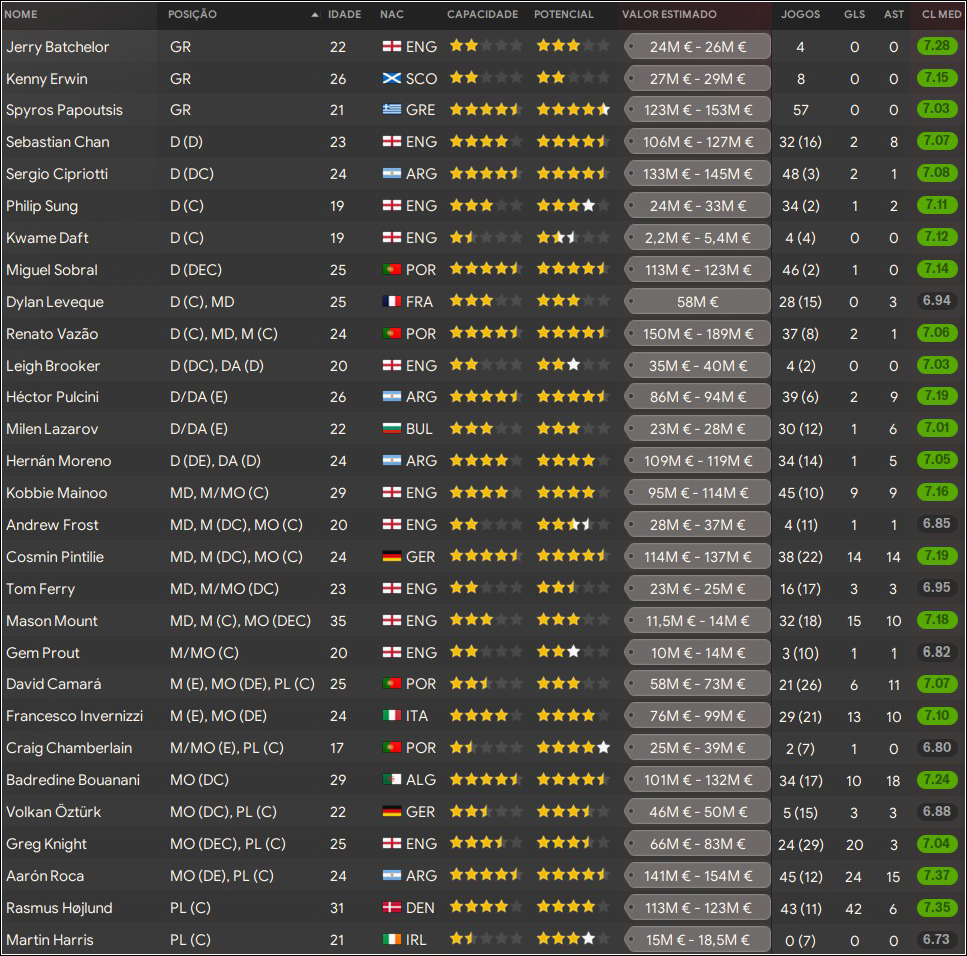Image resolution: width=967 pixels, height=956 pixels.
Task: Sort by GLS column header
Action: (x=854, y=14)
